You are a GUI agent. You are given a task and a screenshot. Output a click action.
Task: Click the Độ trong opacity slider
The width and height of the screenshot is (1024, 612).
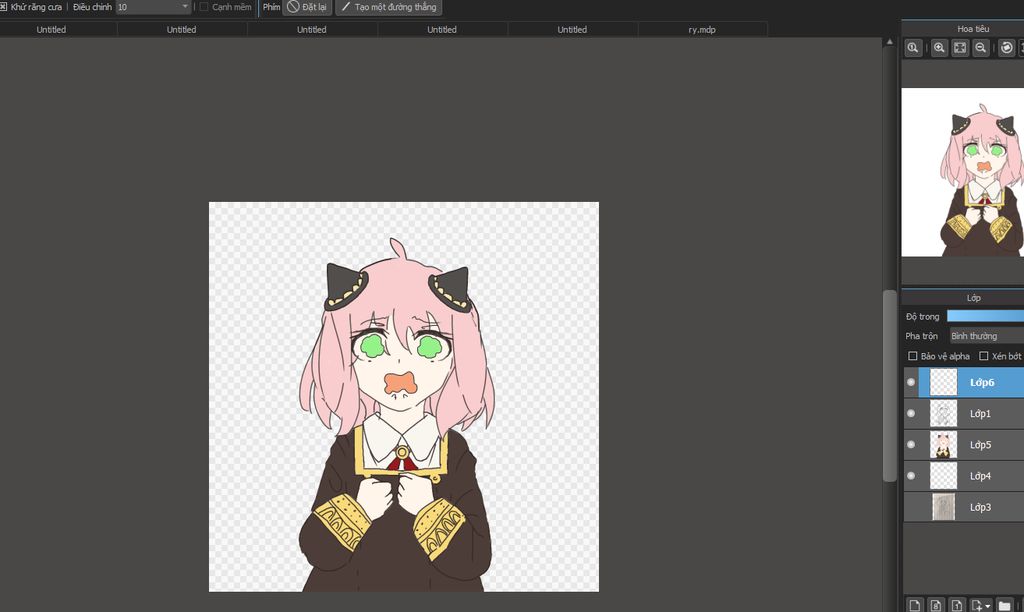pyautogui.click(x=985, y=316)
